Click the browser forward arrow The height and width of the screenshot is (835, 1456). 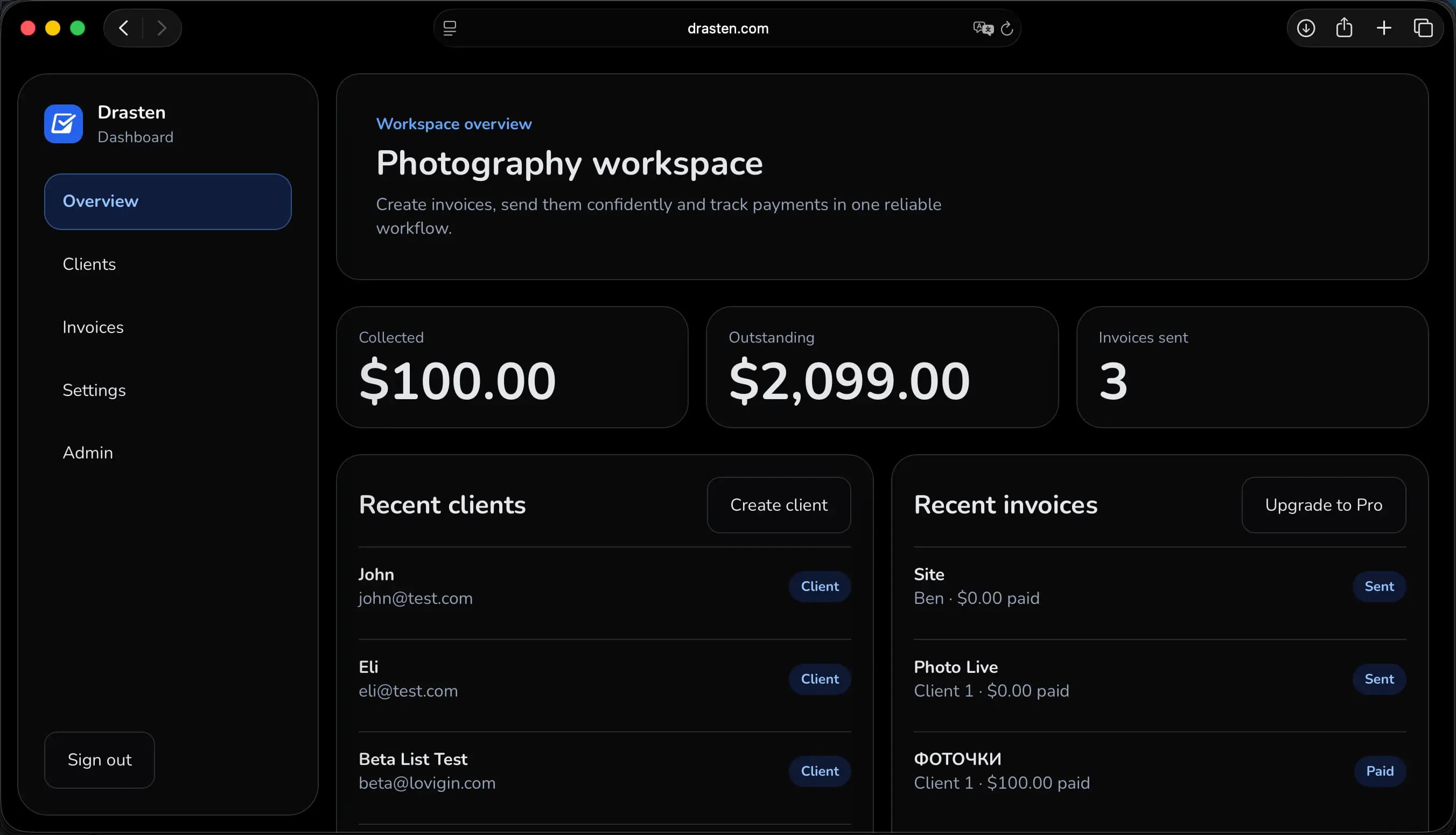(x=162, y=28)
